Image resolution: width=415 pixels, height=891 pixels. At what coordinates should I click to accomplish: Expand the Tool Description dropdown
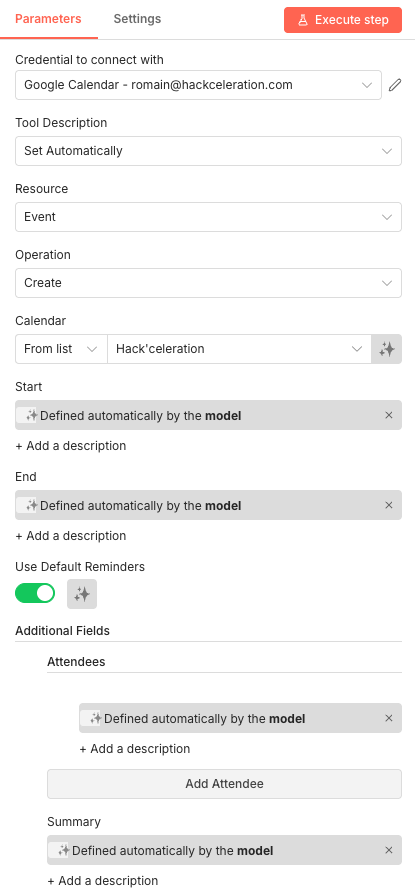(x=209, y=151)
